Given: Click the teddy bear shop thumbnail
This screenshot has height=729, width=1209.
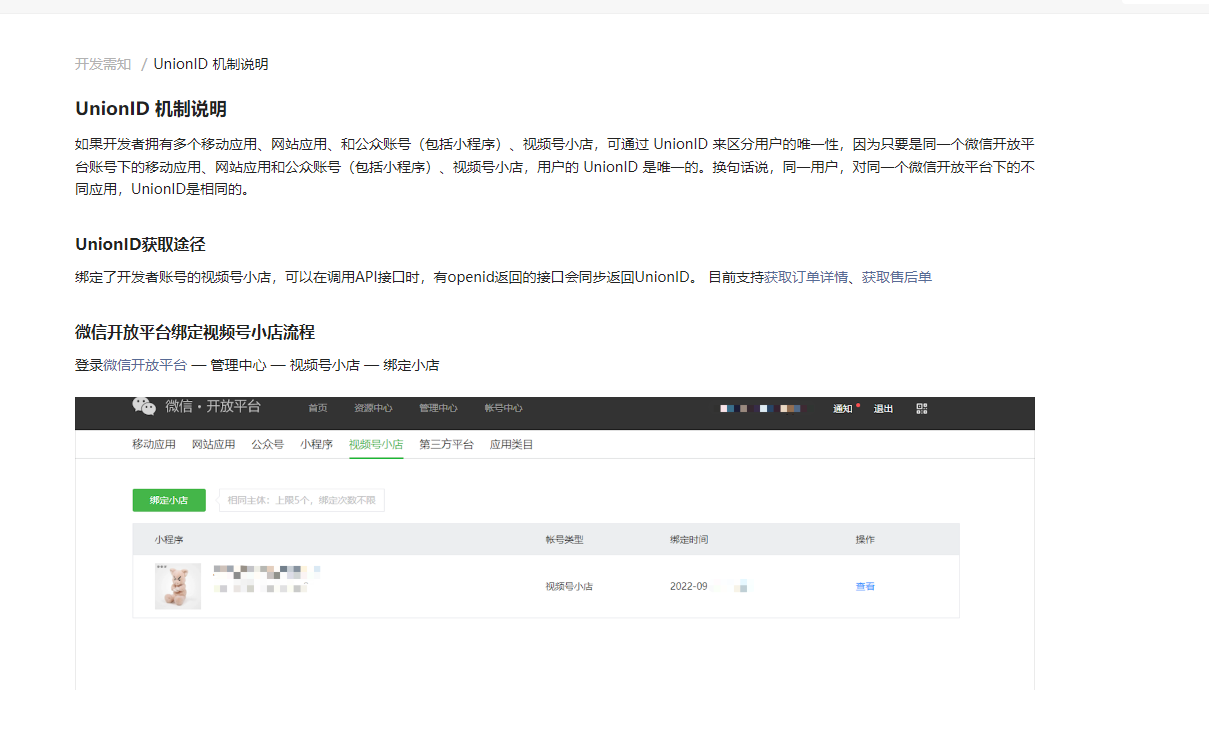Looking at the screenshot, I should click(178, 586).
